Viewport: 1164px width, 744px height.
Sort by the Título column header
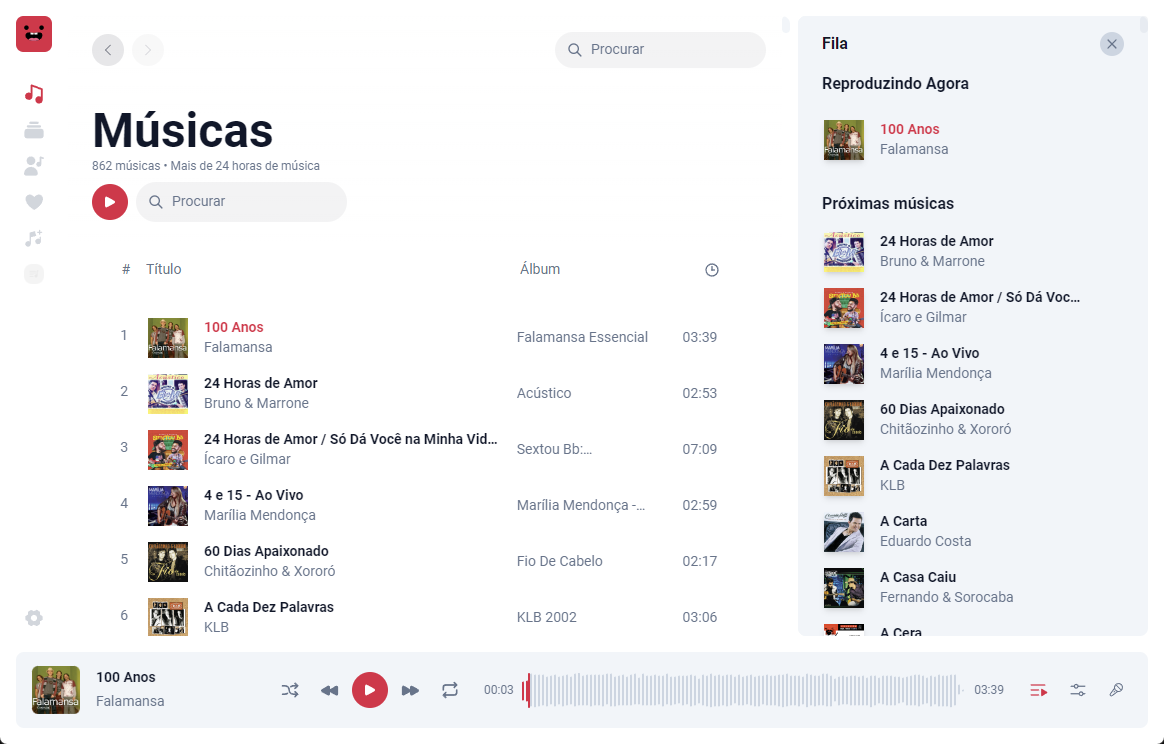tap(163, 269)
